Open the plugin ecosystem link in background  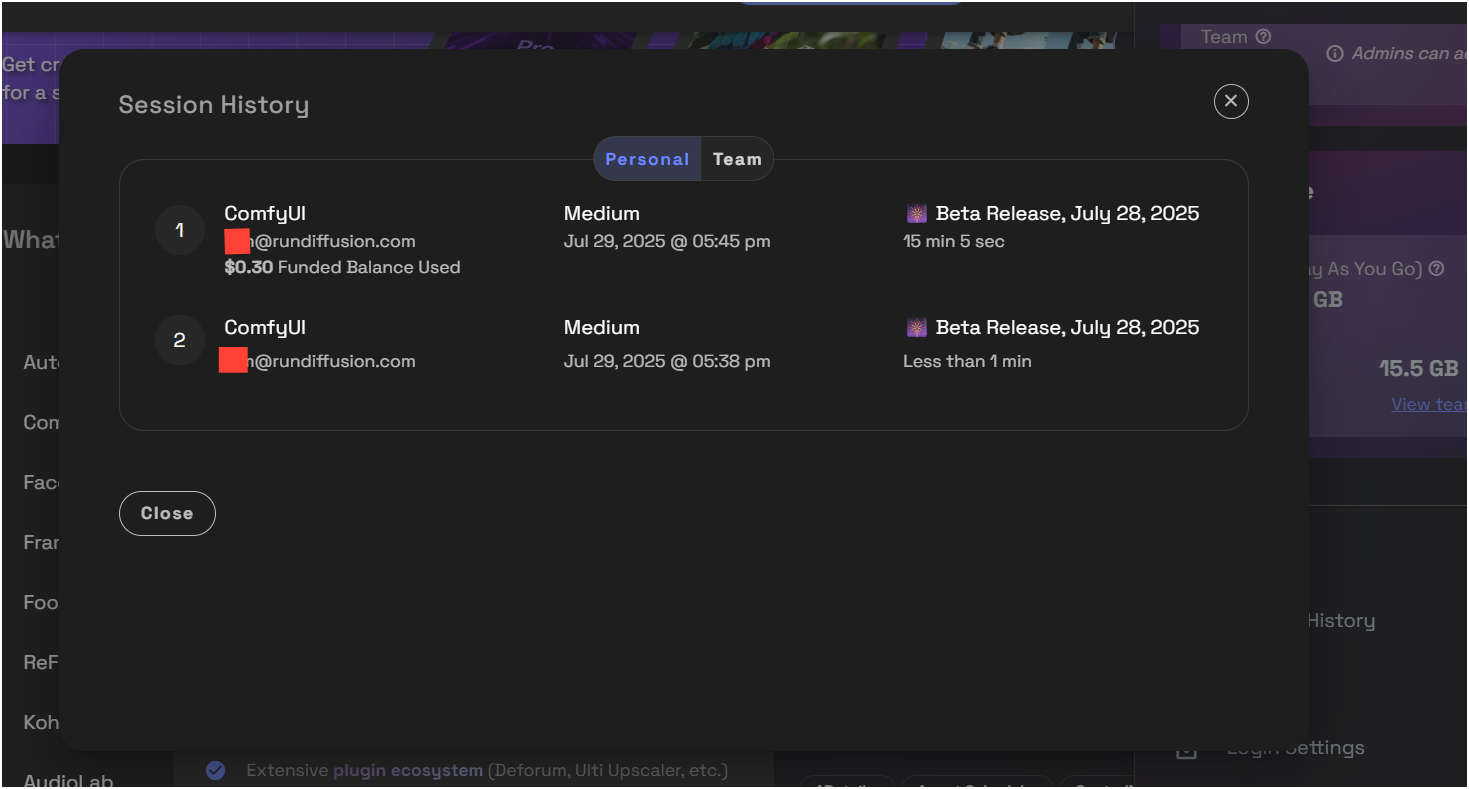point(408,771)
